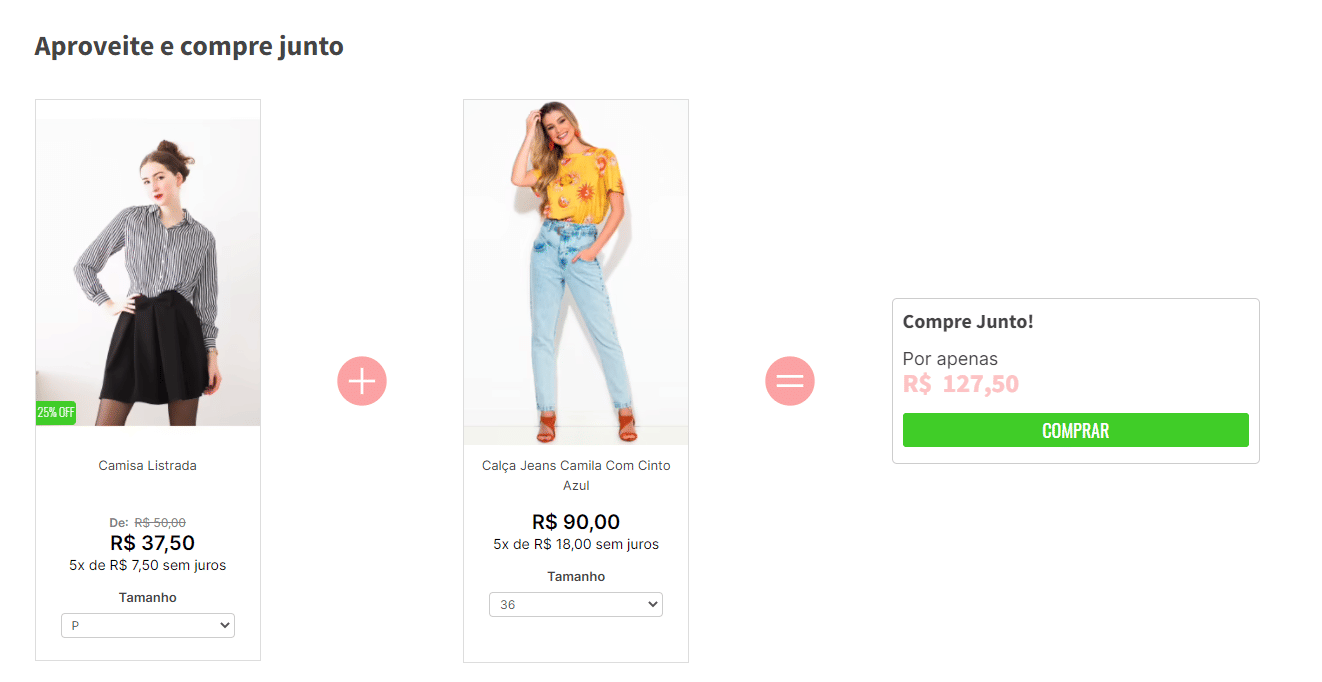
Task: Click the Tamanho label under the shirt
Action: (148, 597)
